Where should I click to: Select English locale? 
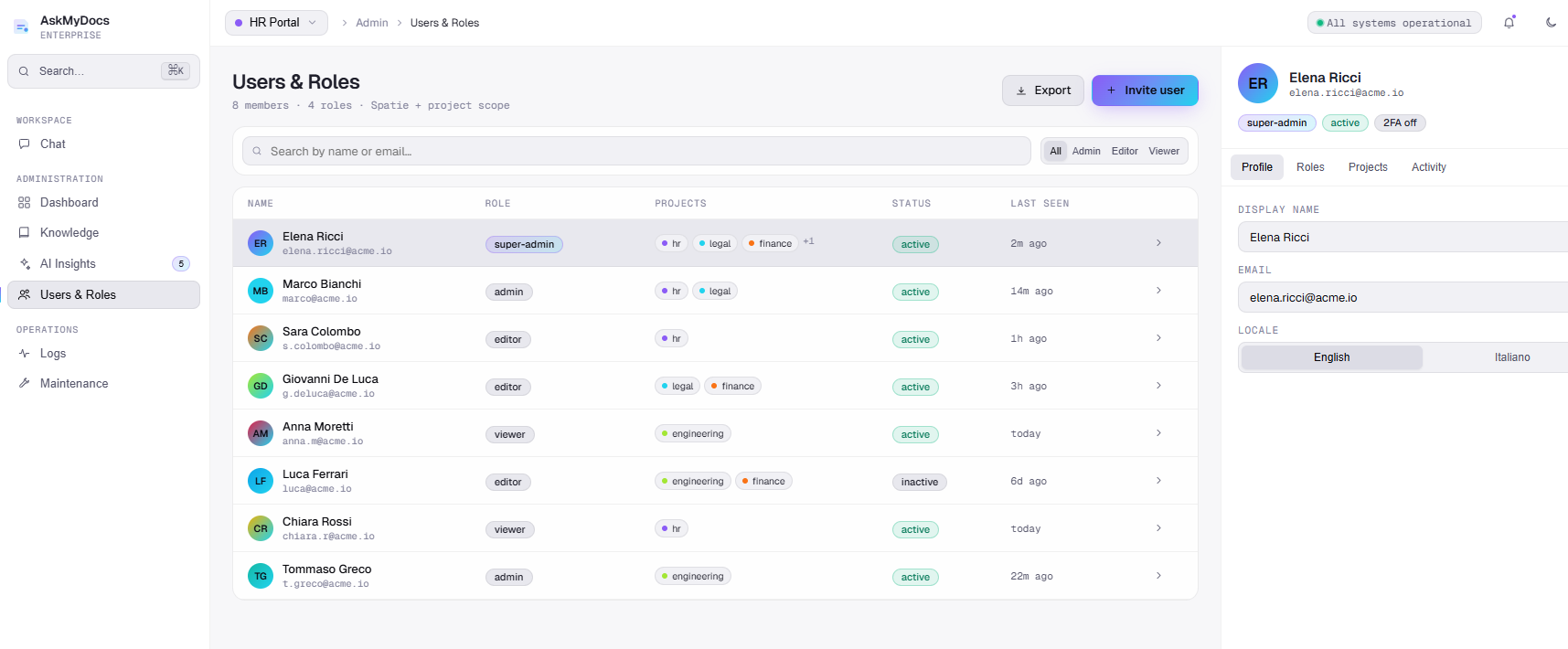(1331, 357)
